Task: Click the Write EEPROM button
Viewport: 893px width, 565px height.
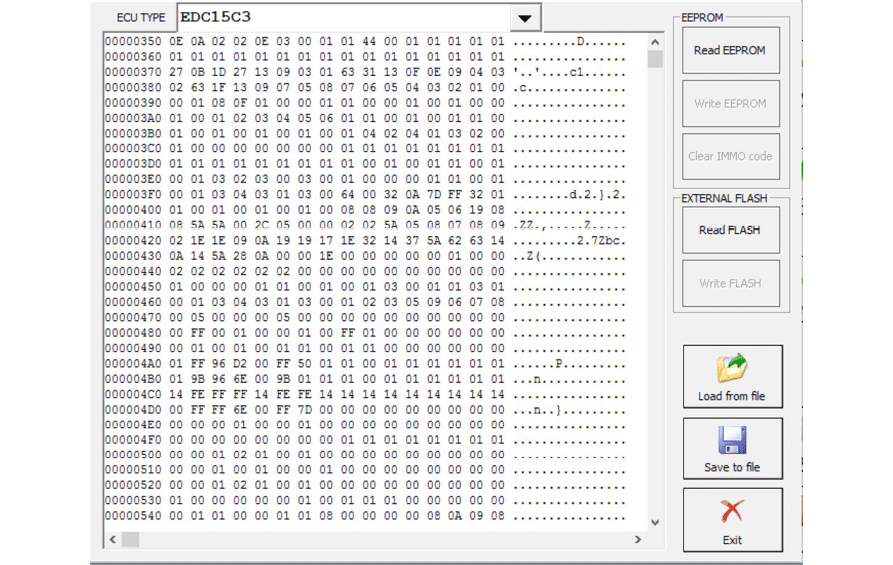Action: [731, 103]
